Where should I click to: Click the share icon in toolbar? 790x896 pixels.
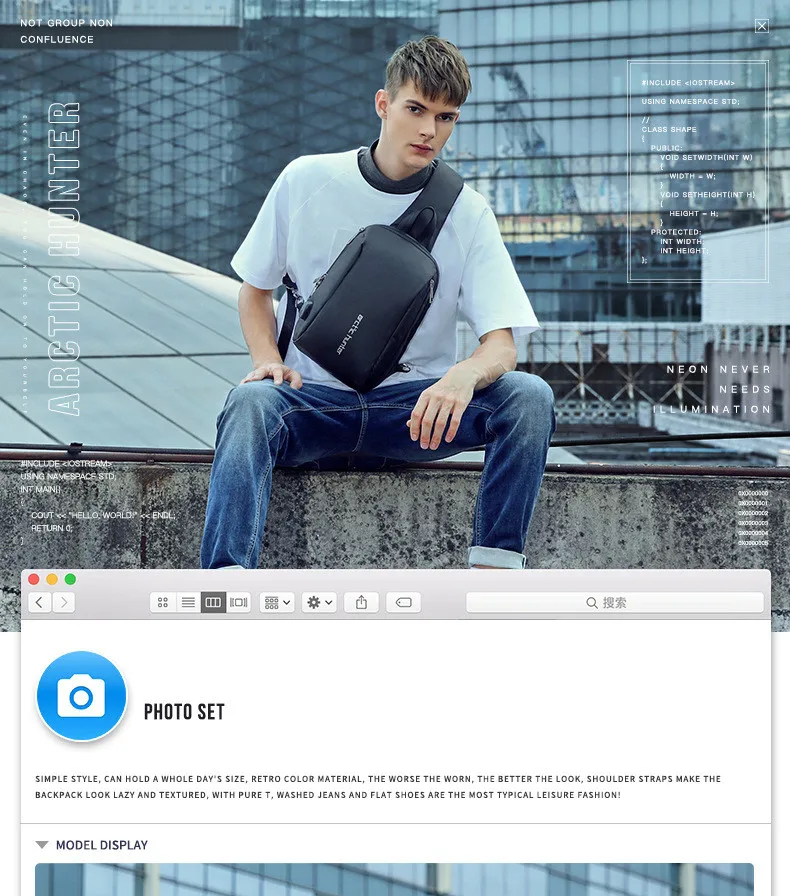[361, 602]
